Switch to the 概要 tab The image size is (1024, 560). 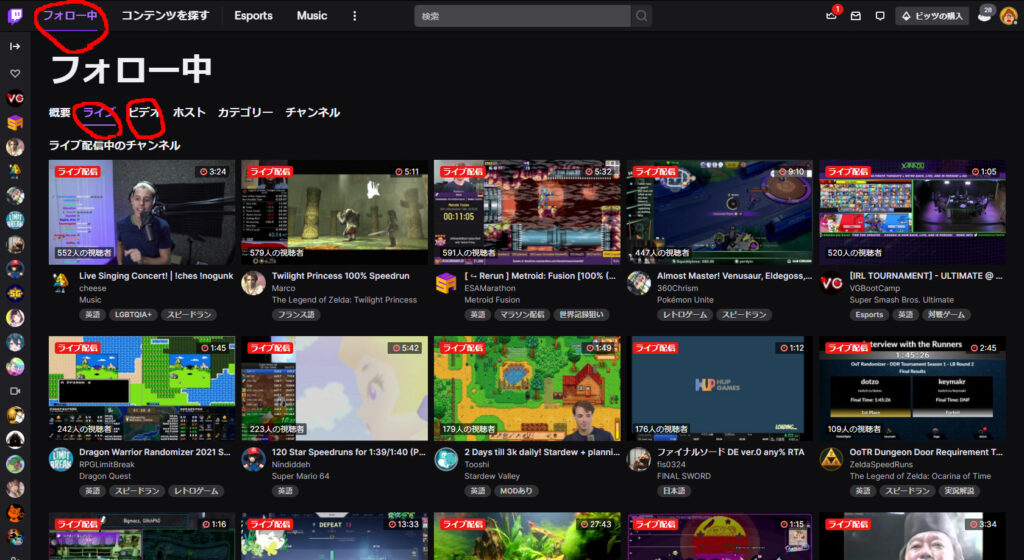(59, 112)
